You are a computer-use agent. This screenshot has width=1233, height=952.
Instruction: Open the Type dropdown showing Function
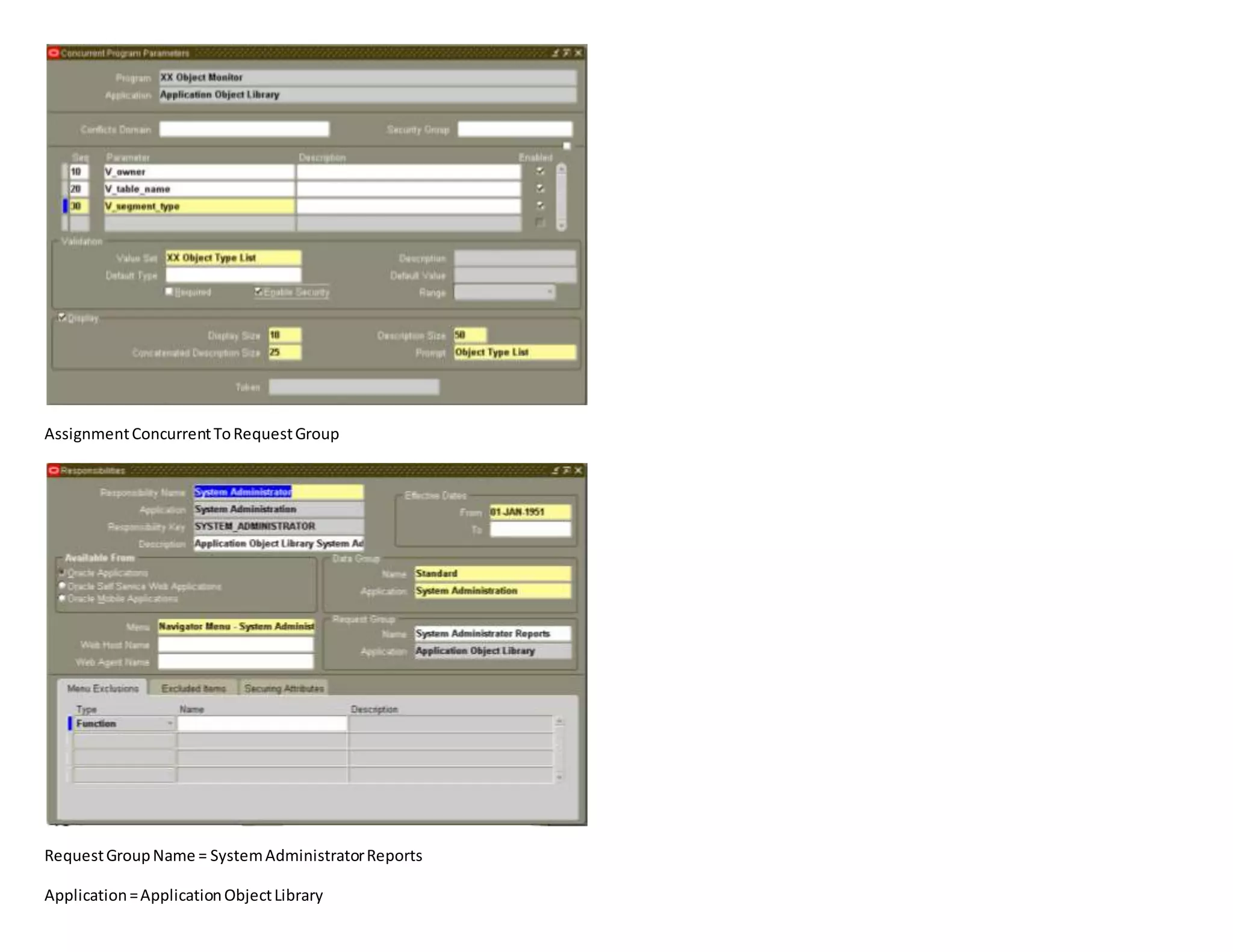[x=170, y=723]
